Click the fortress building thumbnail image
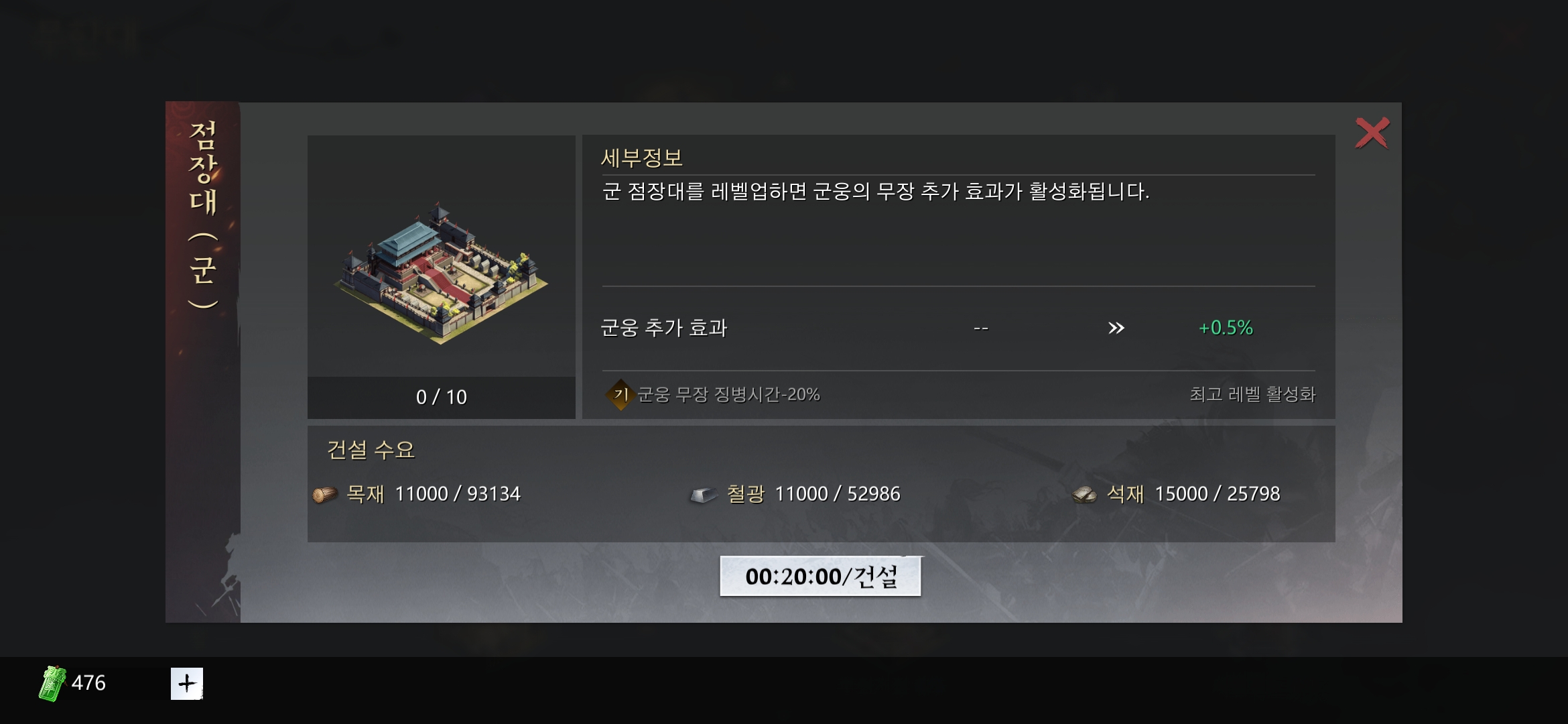 coord(441,272)
